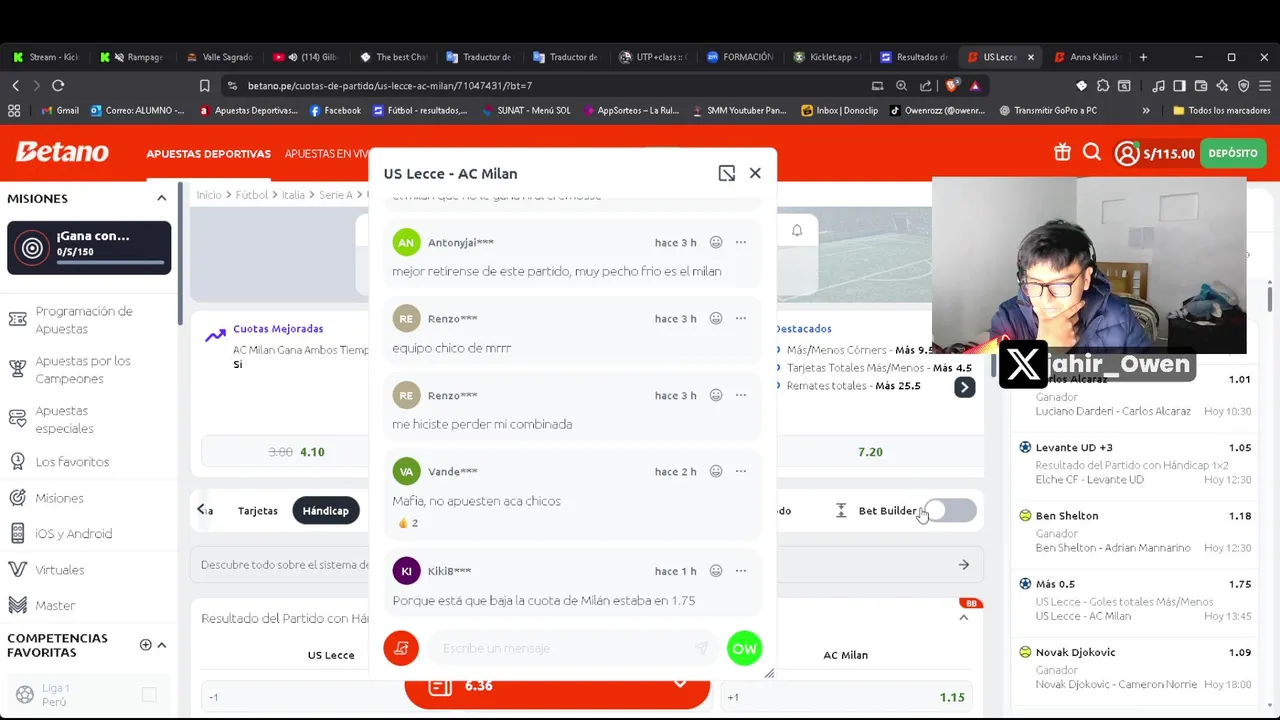The height and width of the screenshot is (720, 1280).
Task: Tick the Liga 1 Perú checkbox
Action: [149, 694]
